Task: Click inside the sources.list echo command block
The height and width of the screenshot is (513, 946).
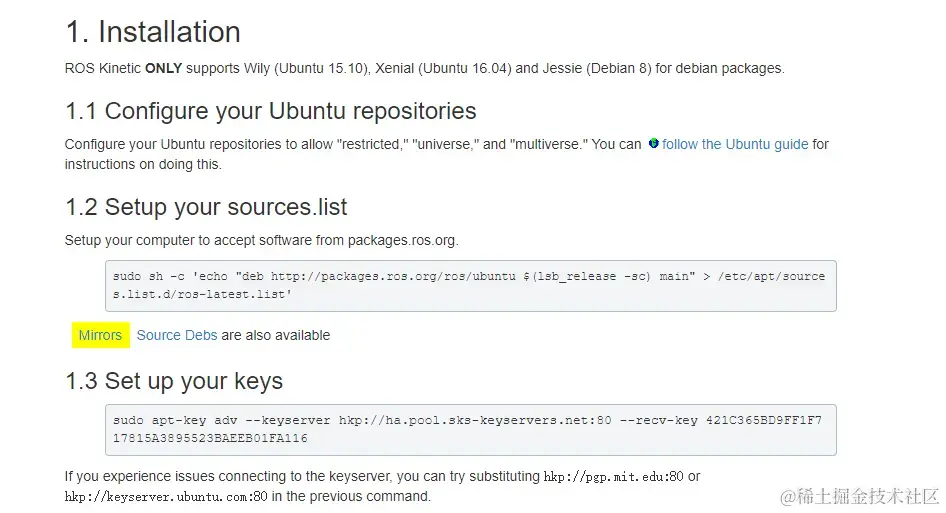Action: coord(469,285)
